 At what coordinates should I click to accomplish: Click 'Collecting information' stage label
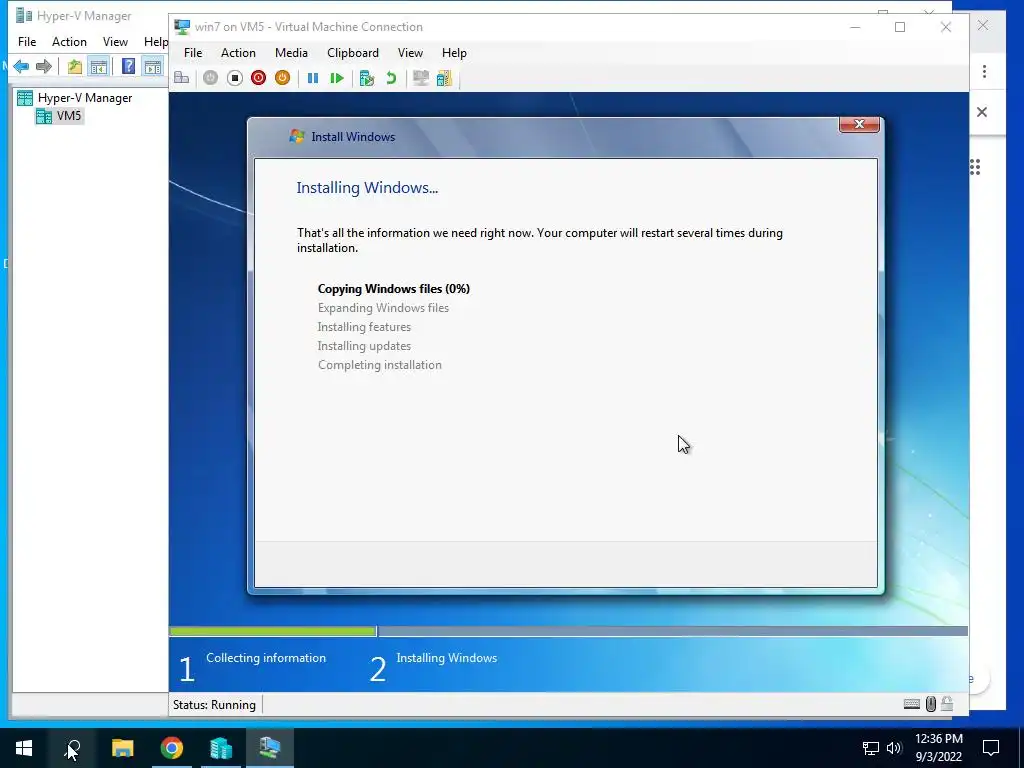266,658
